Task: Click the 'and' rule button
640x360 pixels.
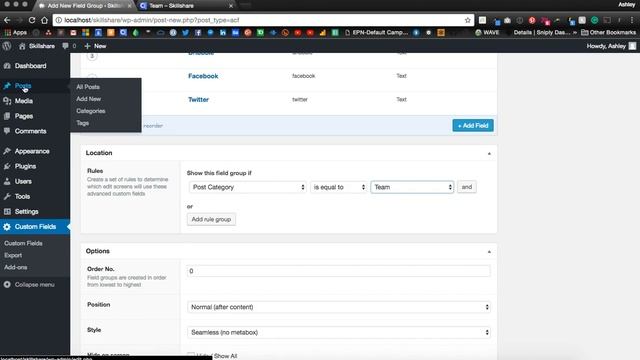Action: 467,187
